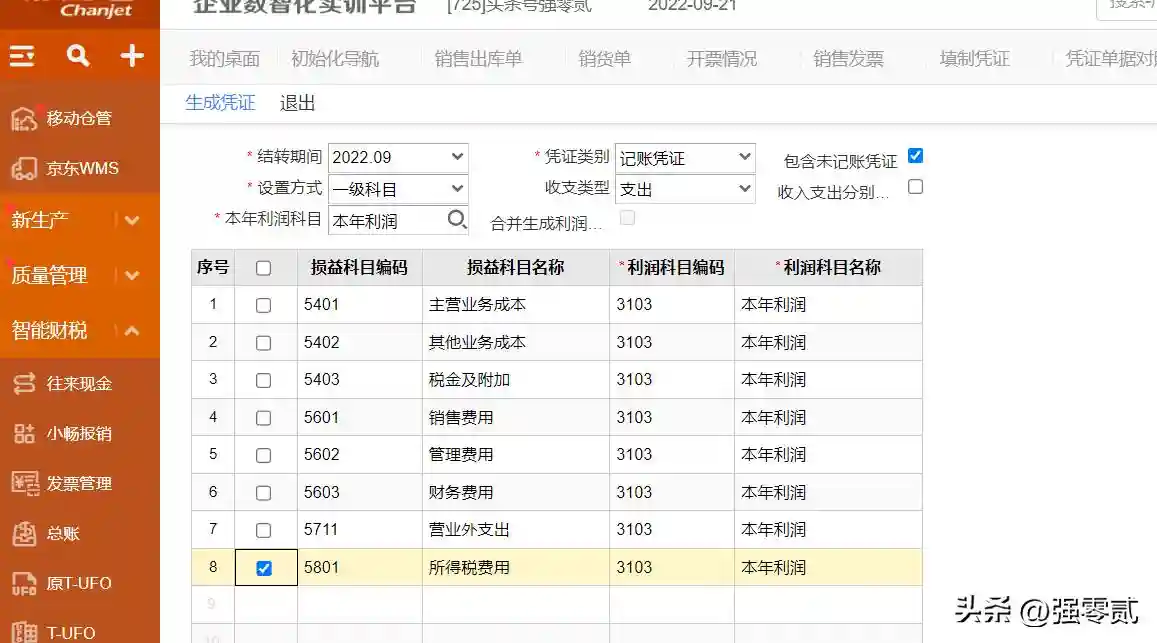Click the 生成凭证 button
This screenshot has height=643, width=1157.
(220, 103)
